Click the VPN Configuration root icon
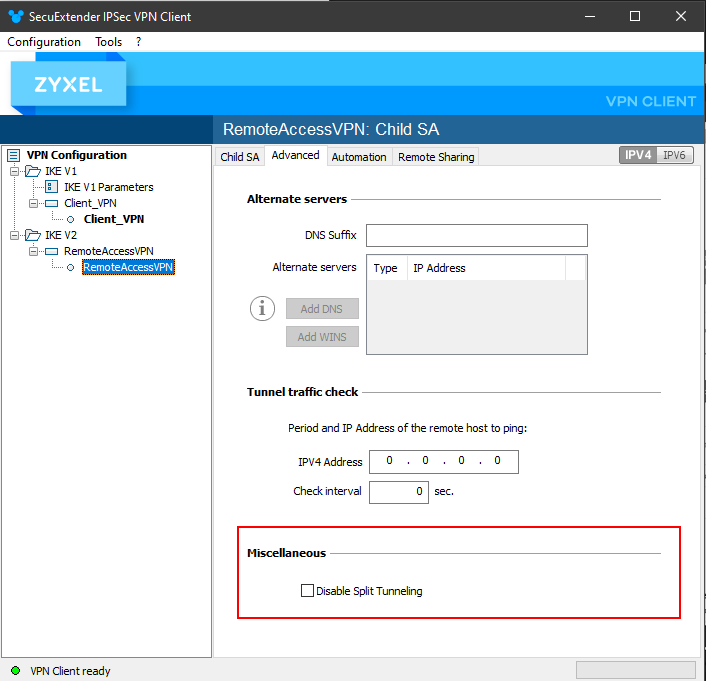 [x=13, y=155]
